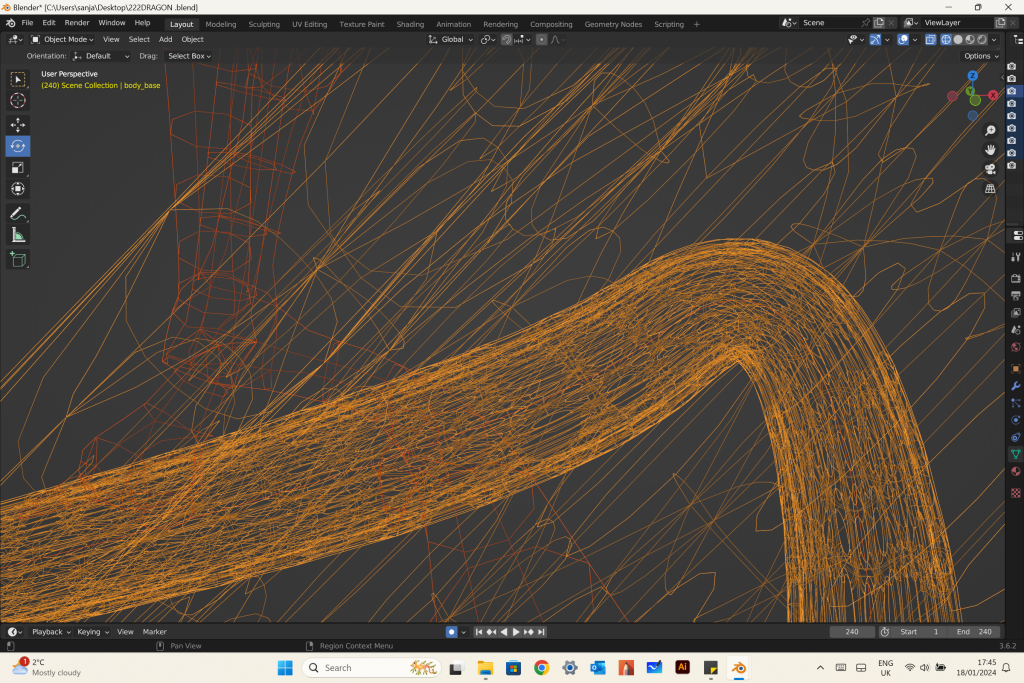The height and width of the screenshot is (683, 1024).
Task: Open the Drag Select Box dropdown
Action: coord(189,56)
